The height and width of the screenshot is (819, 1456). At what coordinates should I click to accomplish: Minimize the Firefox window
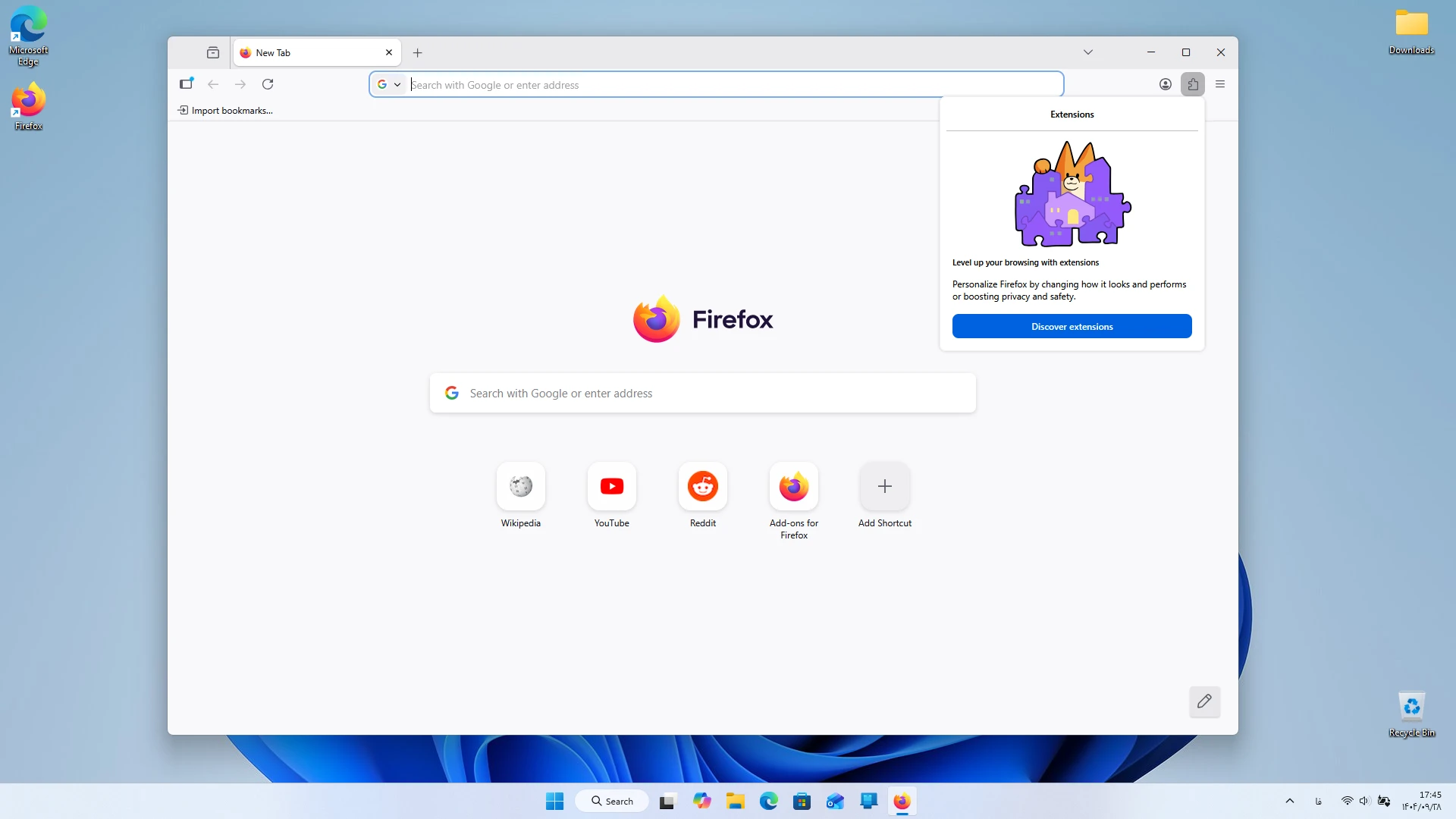[1151, 52]
